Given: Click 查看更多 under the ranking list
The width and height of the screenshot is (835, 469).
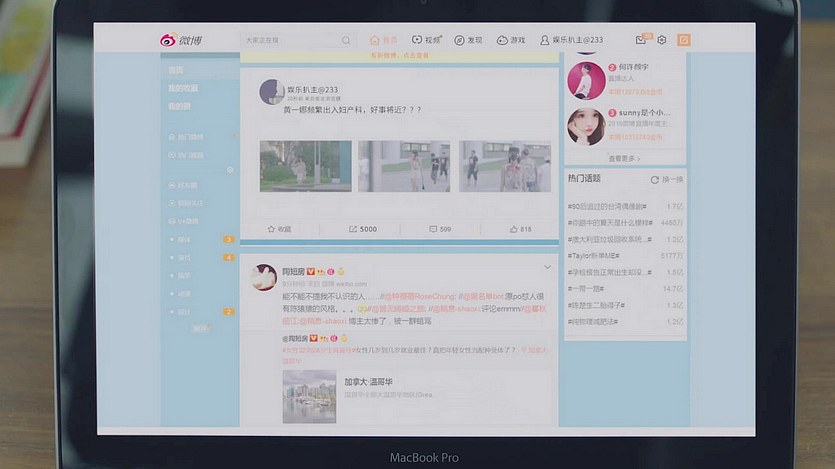Looking at the screenshot, I should [x=624, y=158].
